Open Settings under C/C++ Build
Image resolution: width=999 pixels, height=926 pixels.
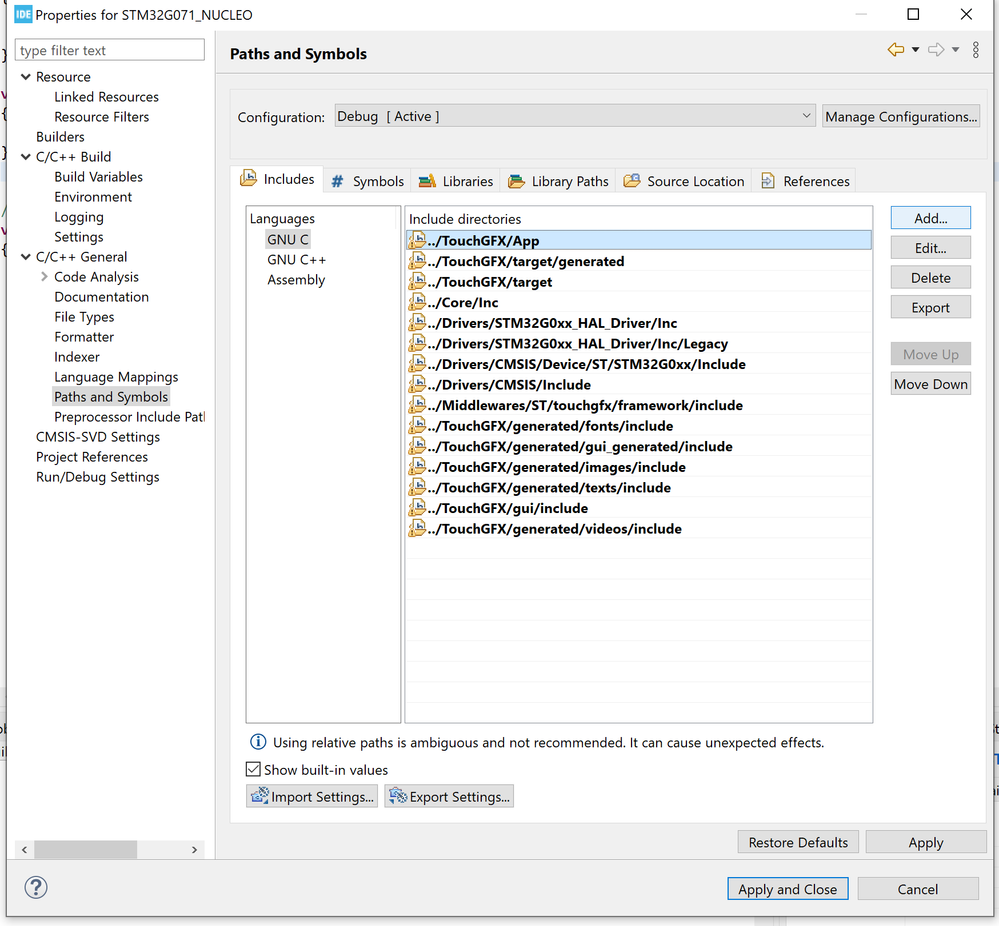click(78, 237)
